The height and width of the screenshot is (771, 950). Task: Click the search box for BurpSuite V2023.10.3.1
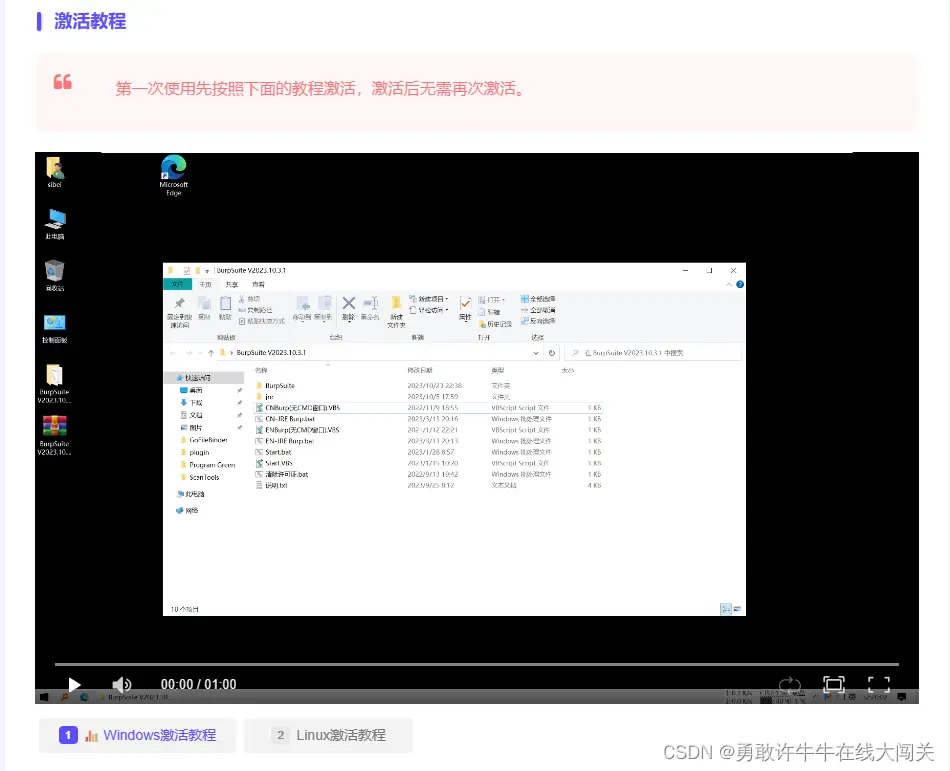(653, 352)
